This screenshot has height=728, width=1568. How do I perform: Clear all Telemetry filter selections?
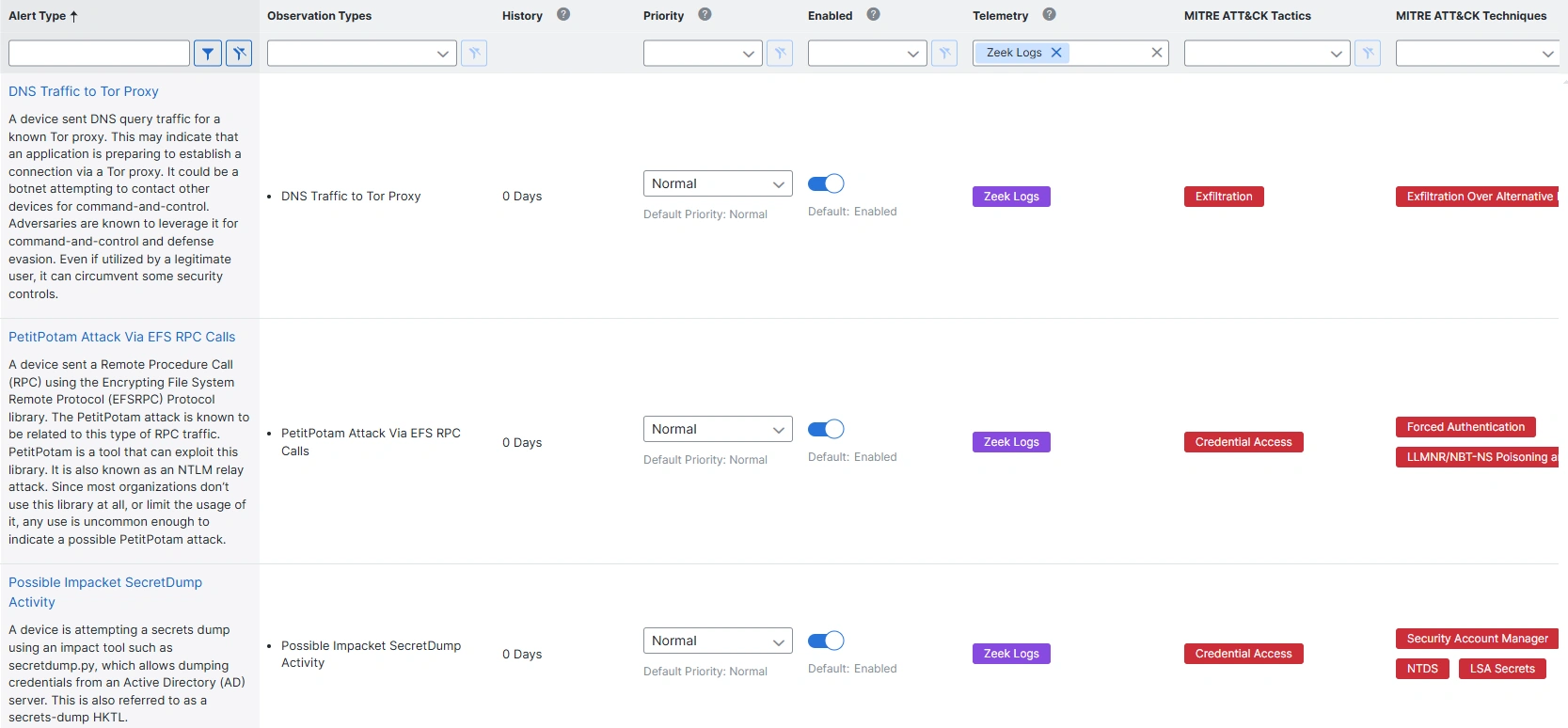pos(1156,53)
